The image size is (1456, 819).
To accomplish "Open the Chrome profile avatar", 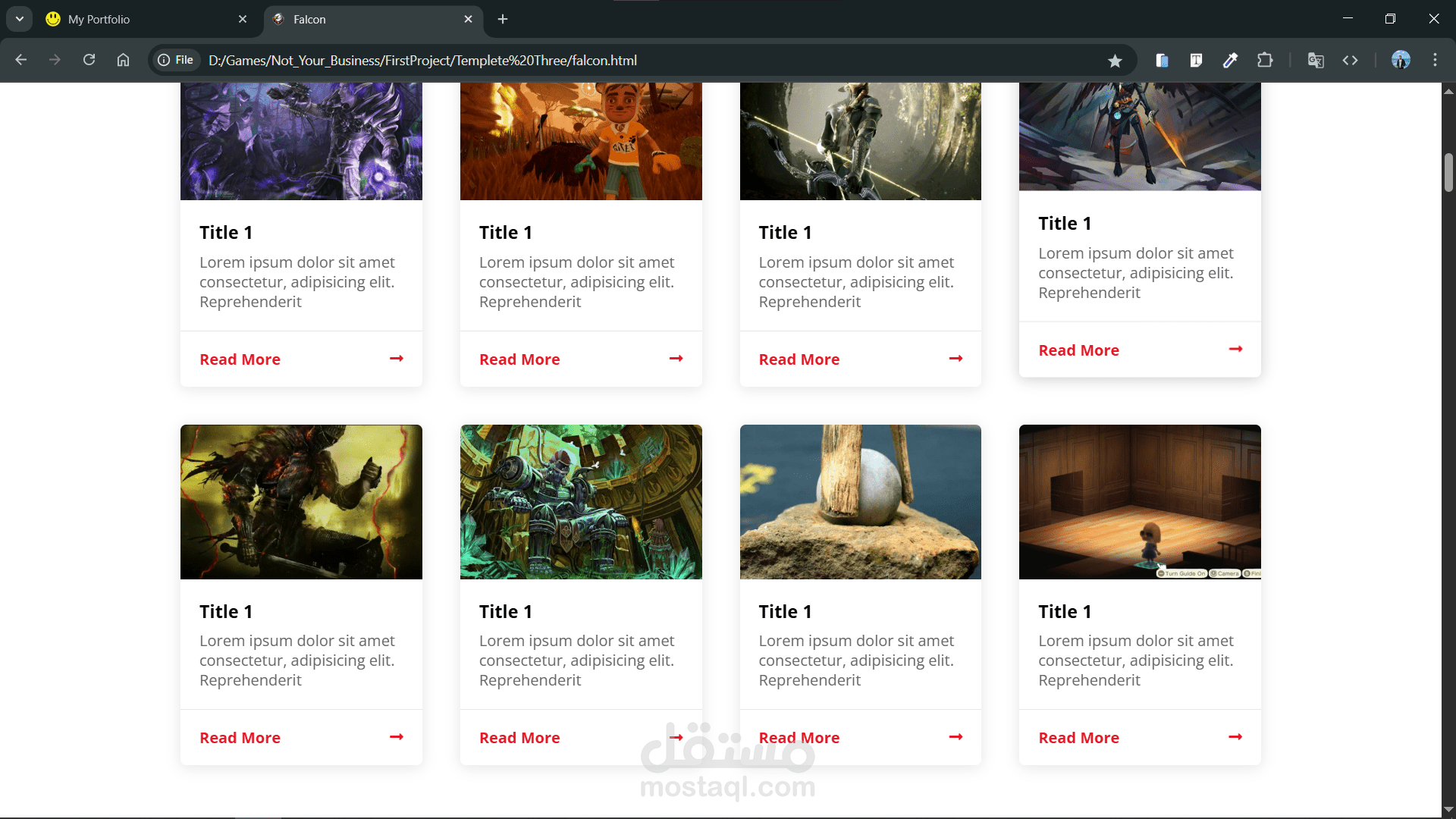I will click(x=1401, y=60).
